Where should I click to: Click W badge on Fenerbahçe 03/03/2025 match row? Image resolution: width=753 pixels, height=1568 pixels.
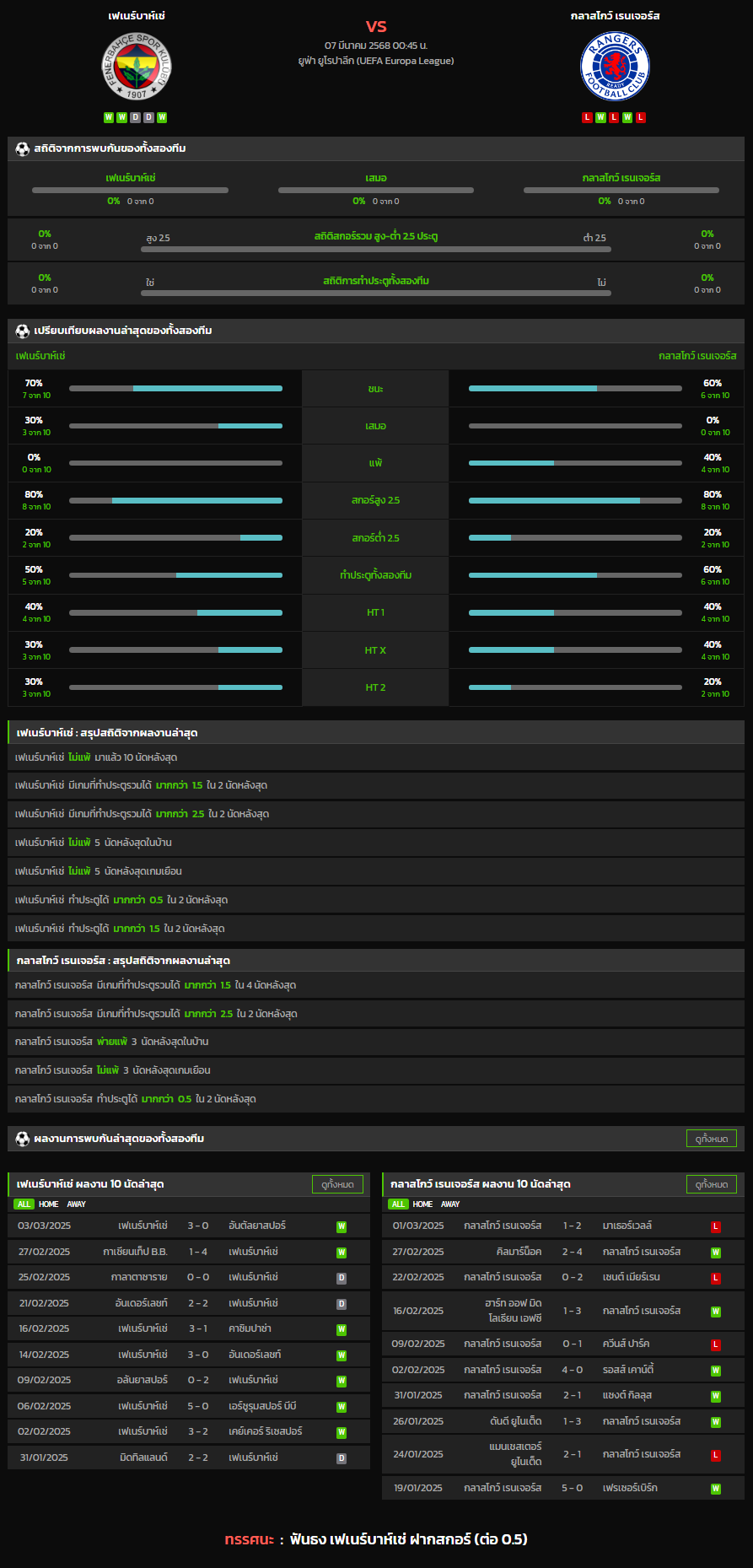[342, 1226]
